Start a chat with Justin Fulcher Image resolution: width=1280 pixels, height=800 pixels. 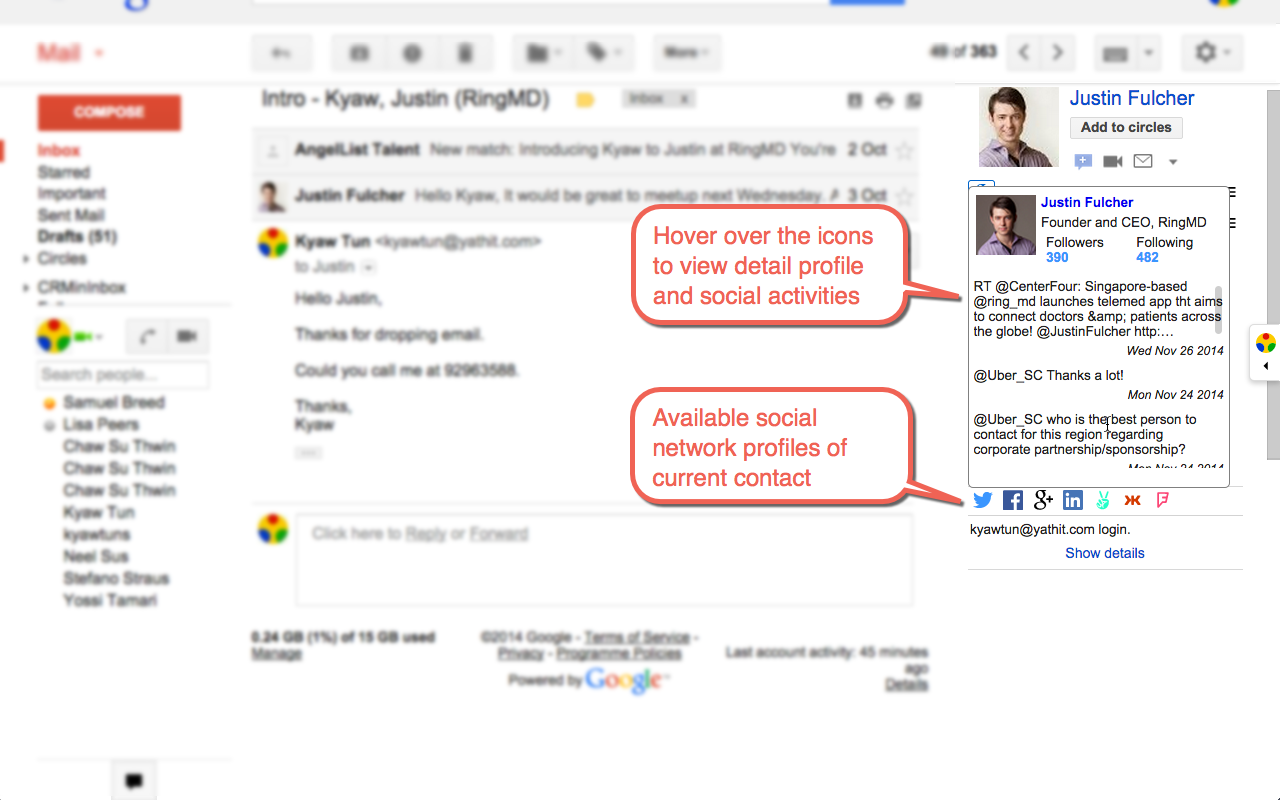[1082, 161]
